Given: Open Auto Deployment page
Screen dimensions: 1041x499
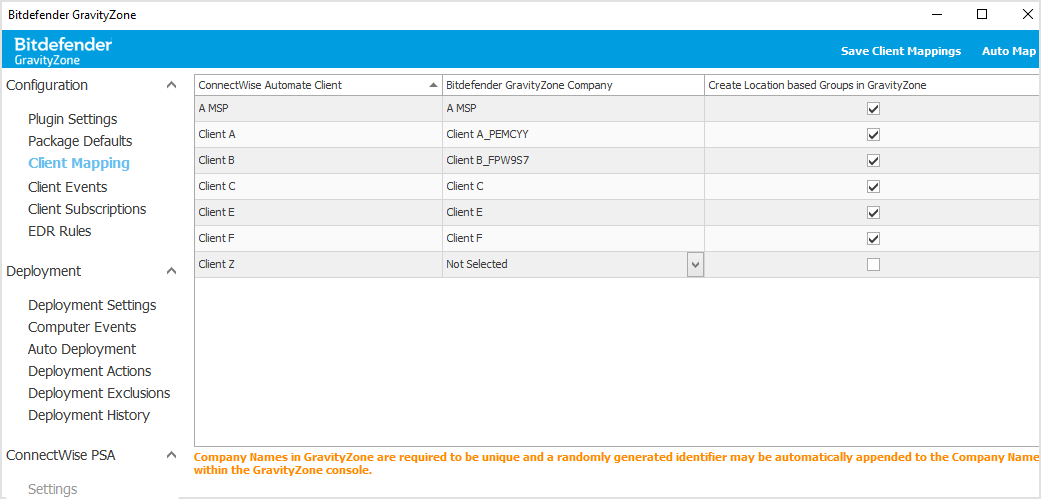Looking at the screenshot, I should pyautogui.click(x=82, y=349).
